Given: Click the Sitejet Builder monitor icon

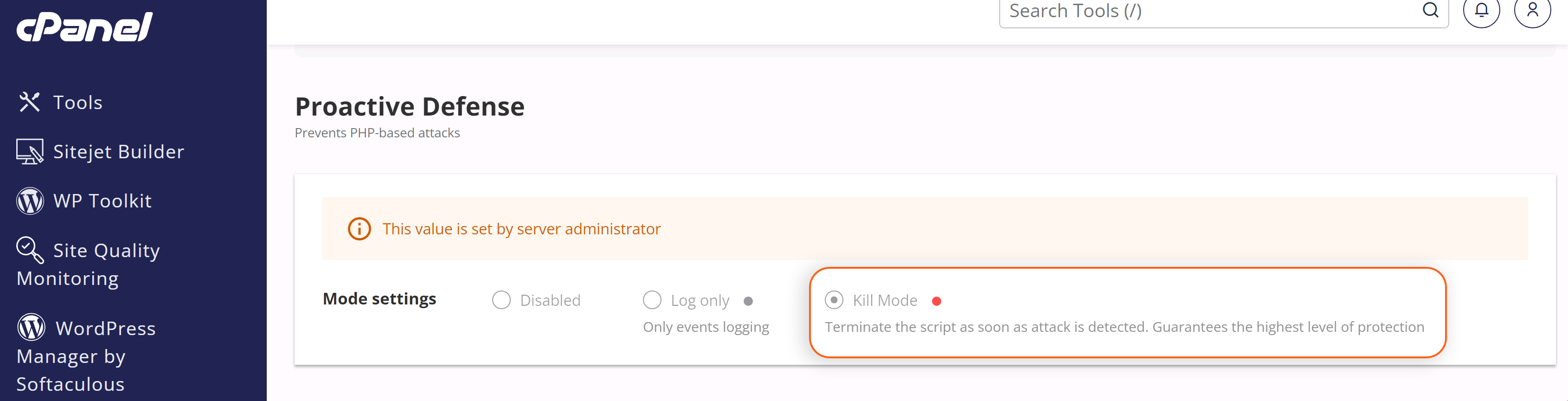Looking at the screenshot, I should [30, 151].
